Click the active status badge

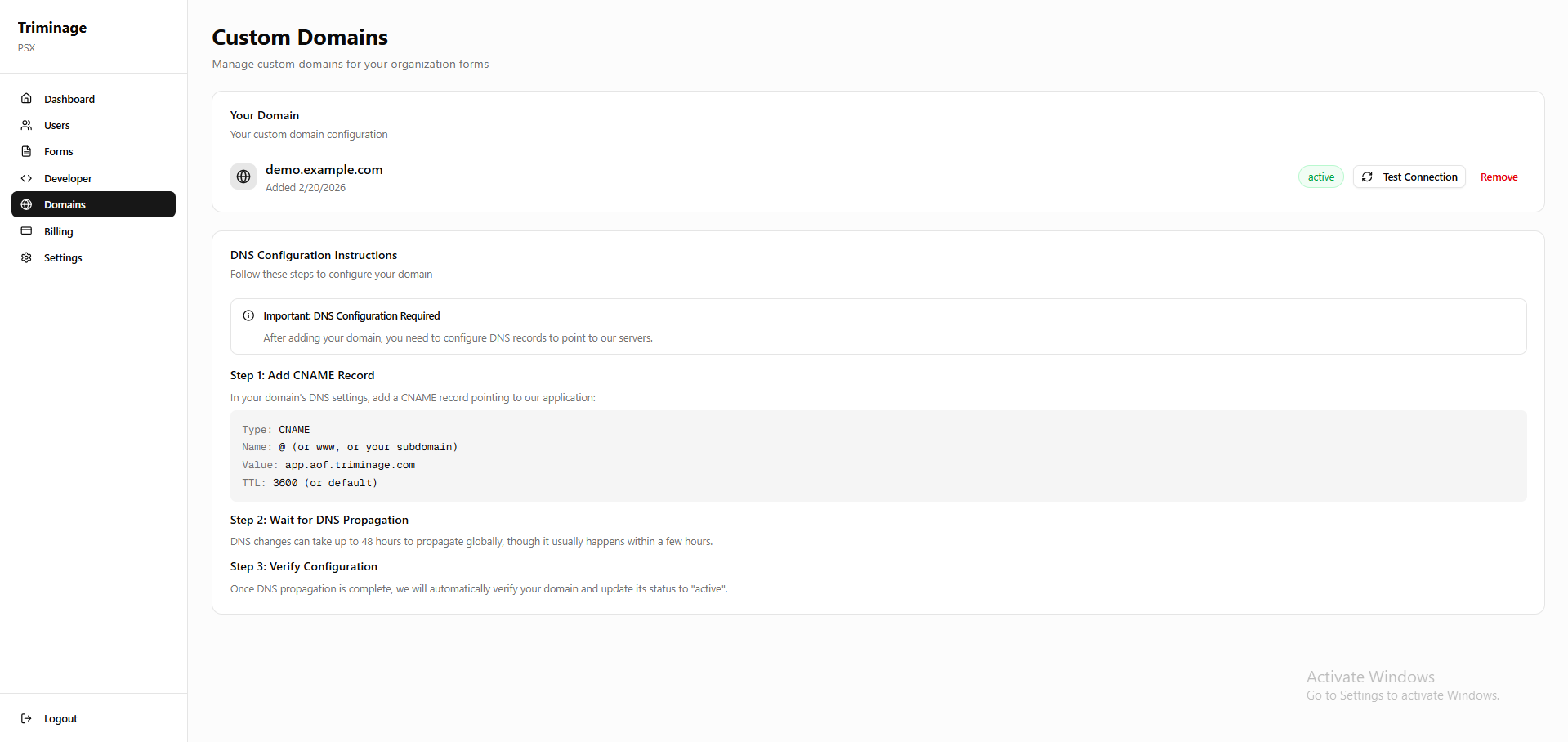point(1320,177)
